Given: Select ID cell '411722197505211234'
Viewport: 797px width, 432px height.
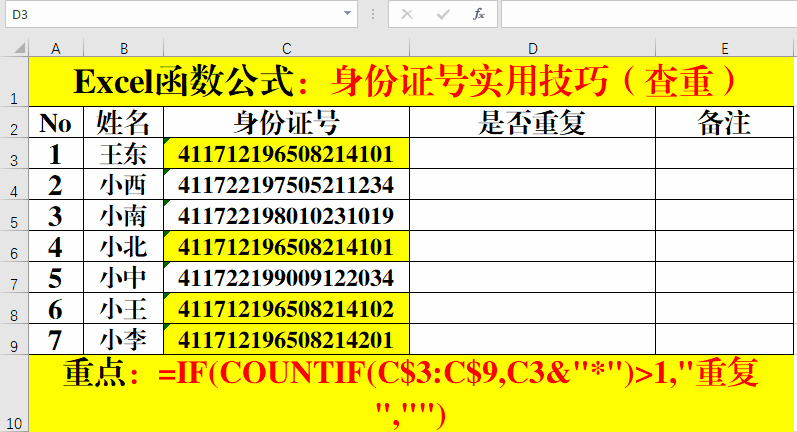Looking at the screenshot, I should [287, 184].
